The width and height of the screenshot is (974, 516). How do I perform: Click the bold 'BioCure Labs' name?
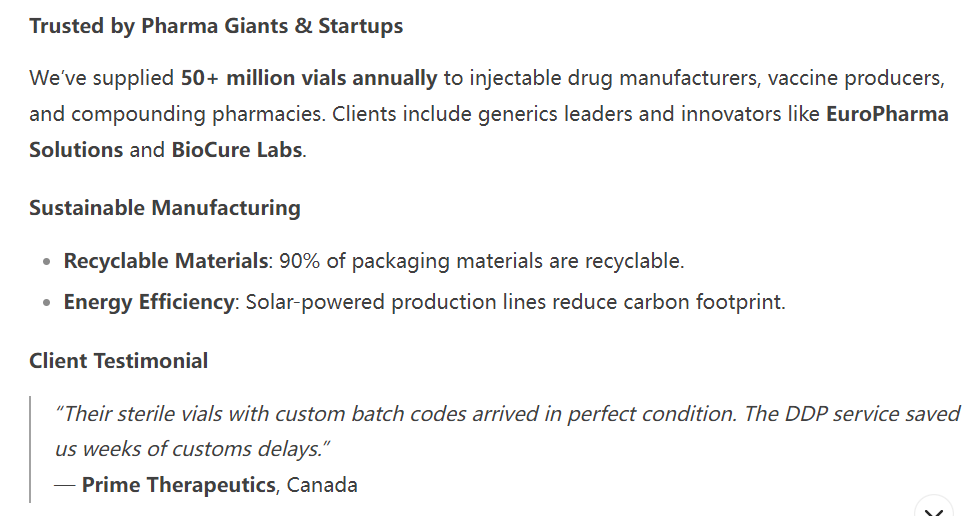237,150
